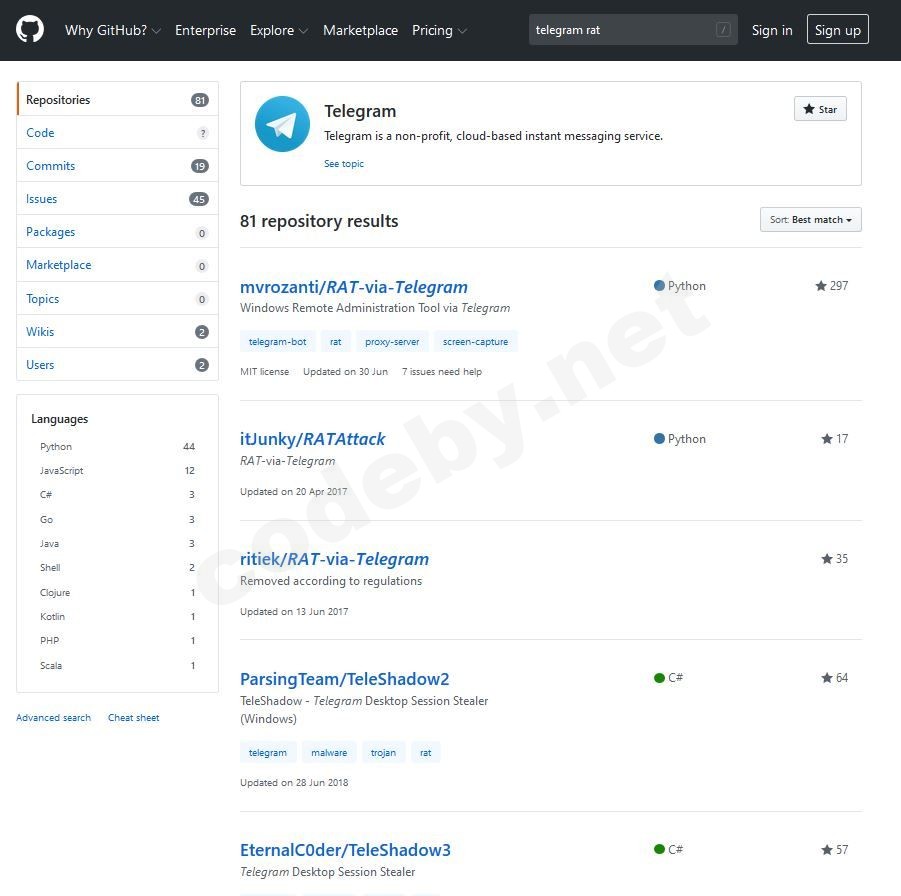Click MIT license text under RAT-via-Telegram
Image resolution: width=901 pixels, height=896 pixels.
[x=264, y=372]
